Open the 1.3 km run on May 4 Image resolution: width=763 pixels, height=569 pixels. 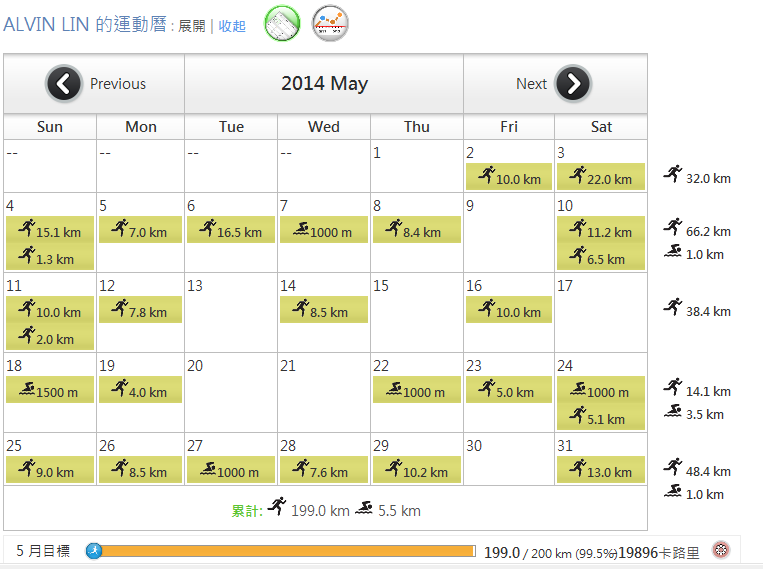pyautogui.click(x=50, y=258)
